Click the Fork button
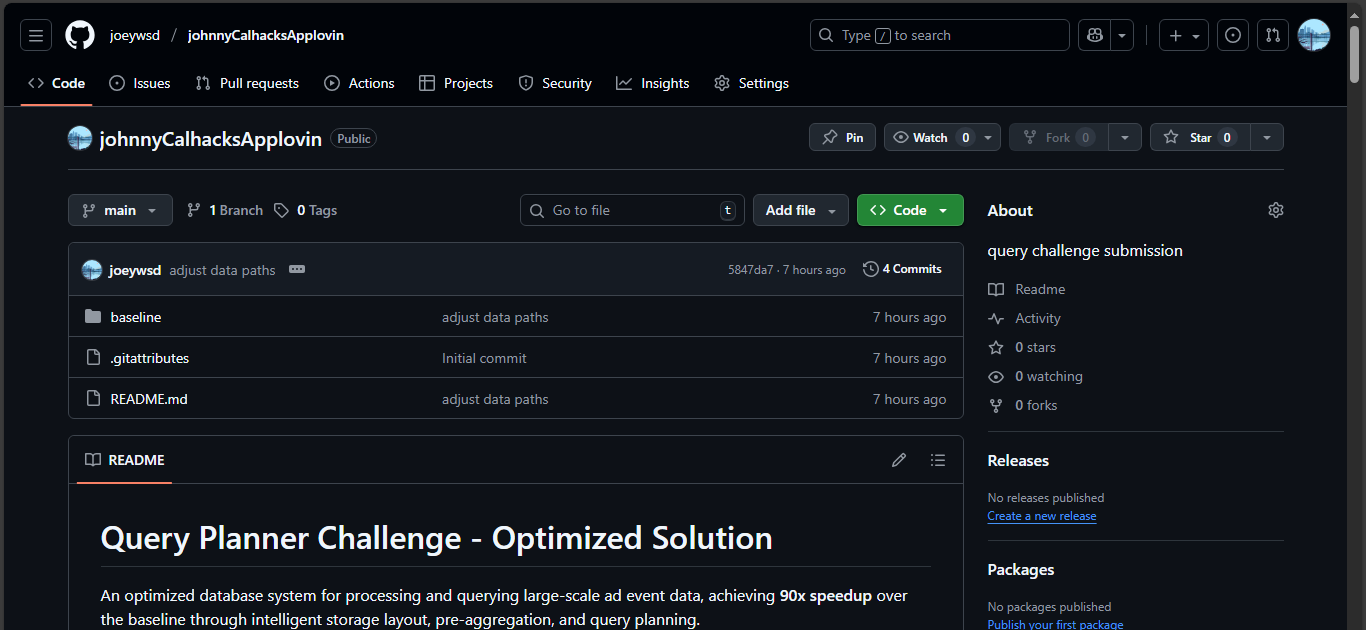Screen dimensions: 1366x630 coord(1059,138)
